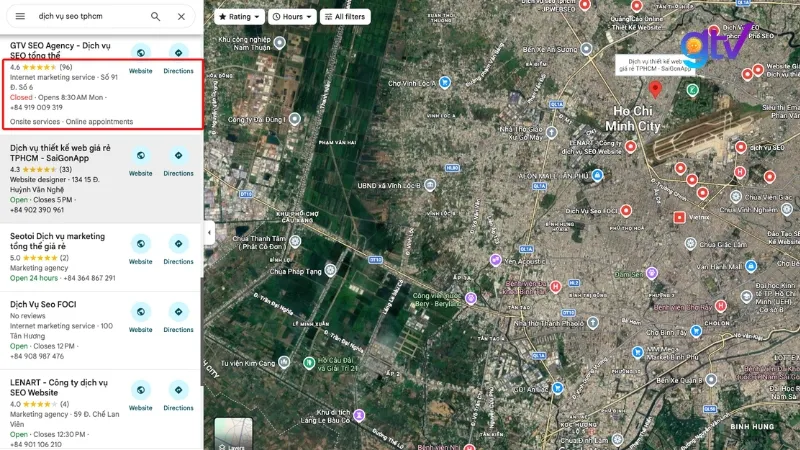Click phone number +84 919 009 319
The image size is (800, 450).
pyautogui.click(x=36, y=108)
